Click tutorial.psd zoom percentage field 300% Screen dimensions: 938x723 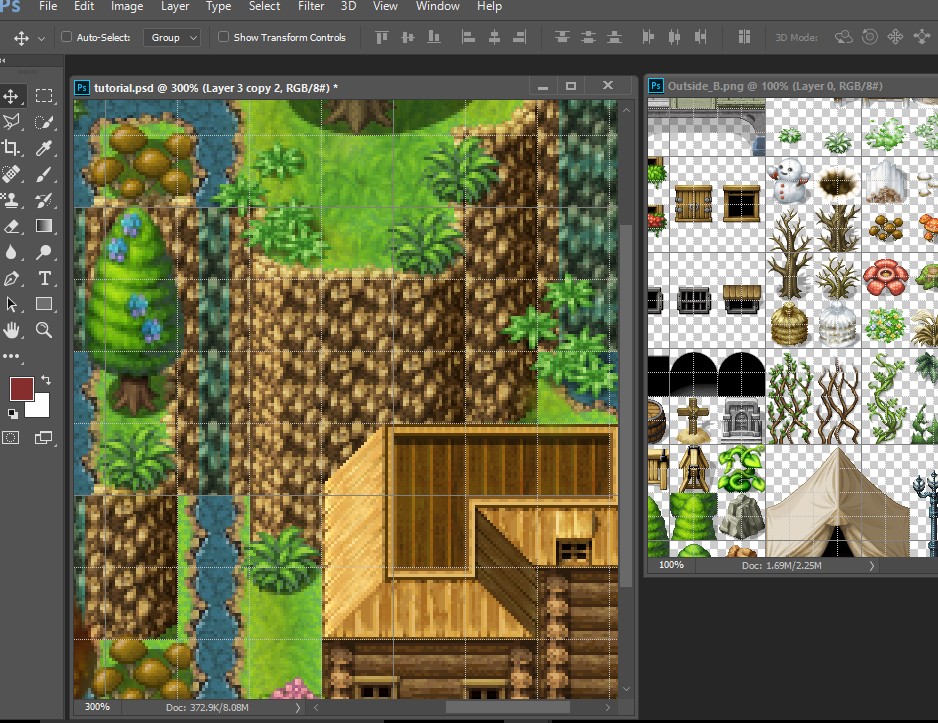(x=97, y=707)
